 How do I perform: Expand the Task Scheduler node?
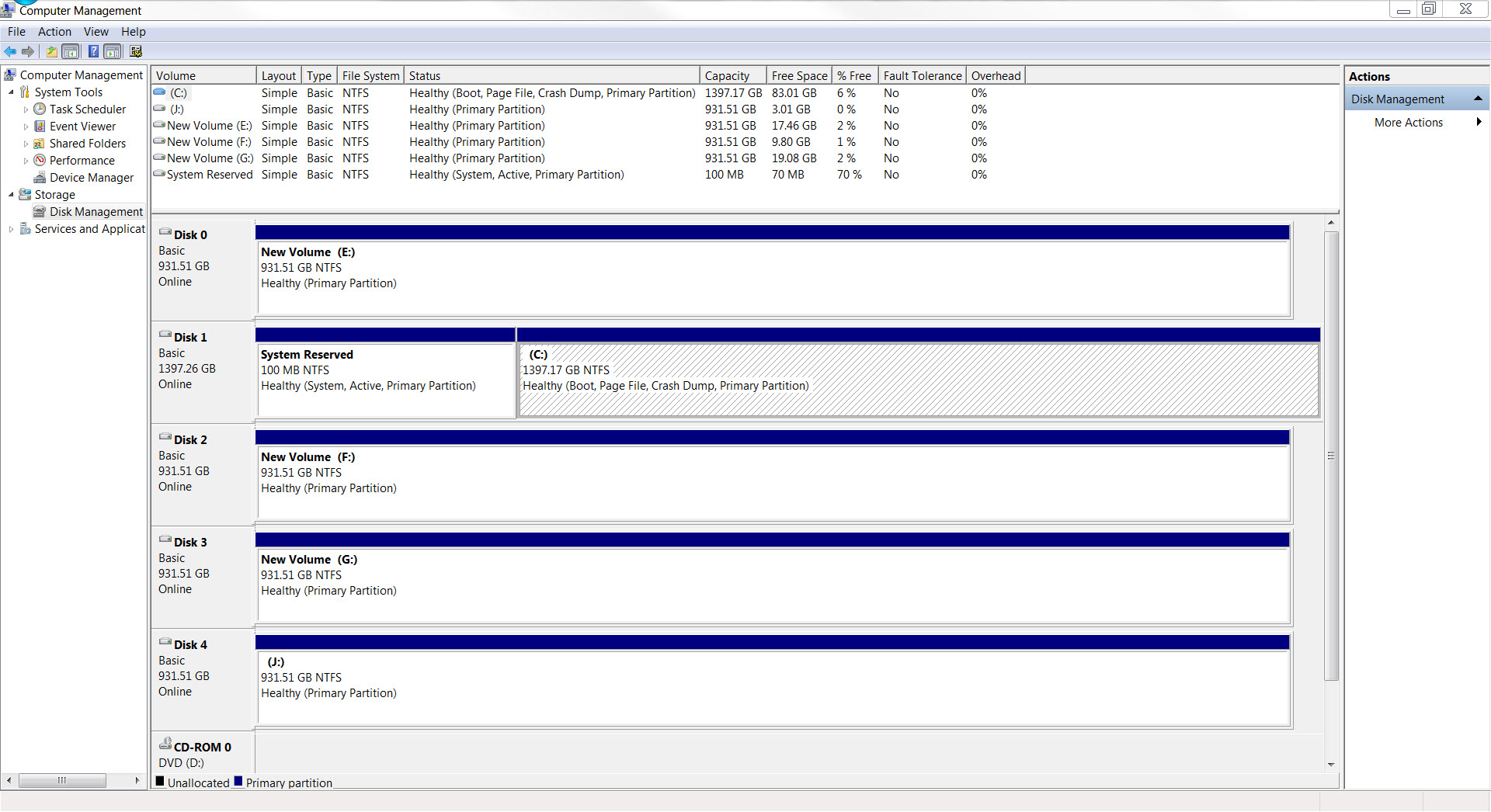pyautogui.click(x=26, y=109)
